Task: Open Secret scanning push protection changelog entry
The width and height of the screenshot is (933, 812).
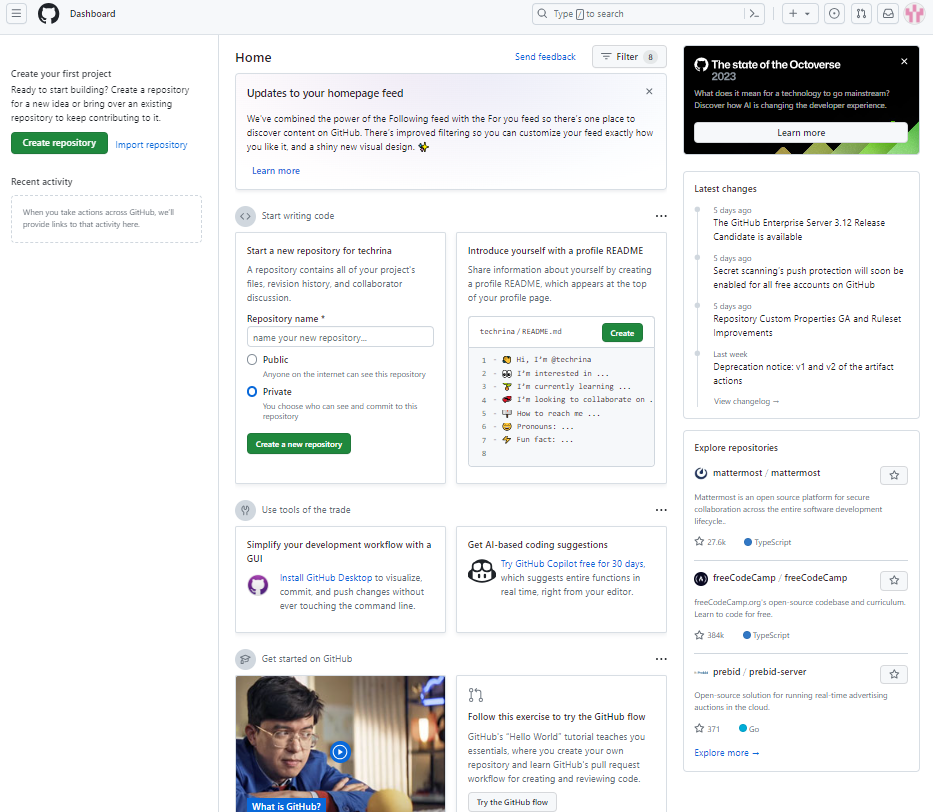Action: click(808, 278)
